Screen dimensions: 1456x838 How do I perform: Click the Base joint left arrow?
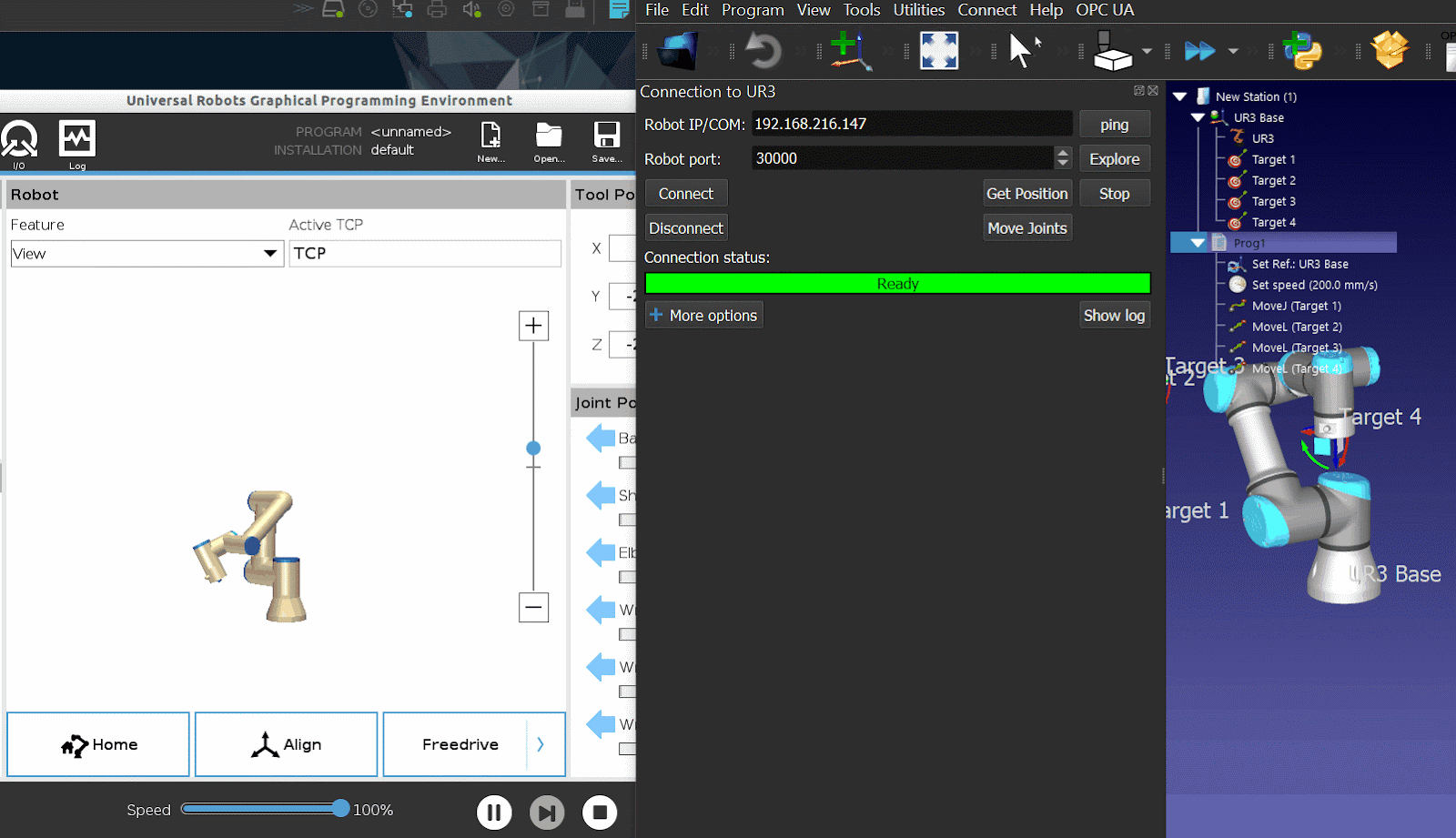pyautogui.click(x=601, y=438)
